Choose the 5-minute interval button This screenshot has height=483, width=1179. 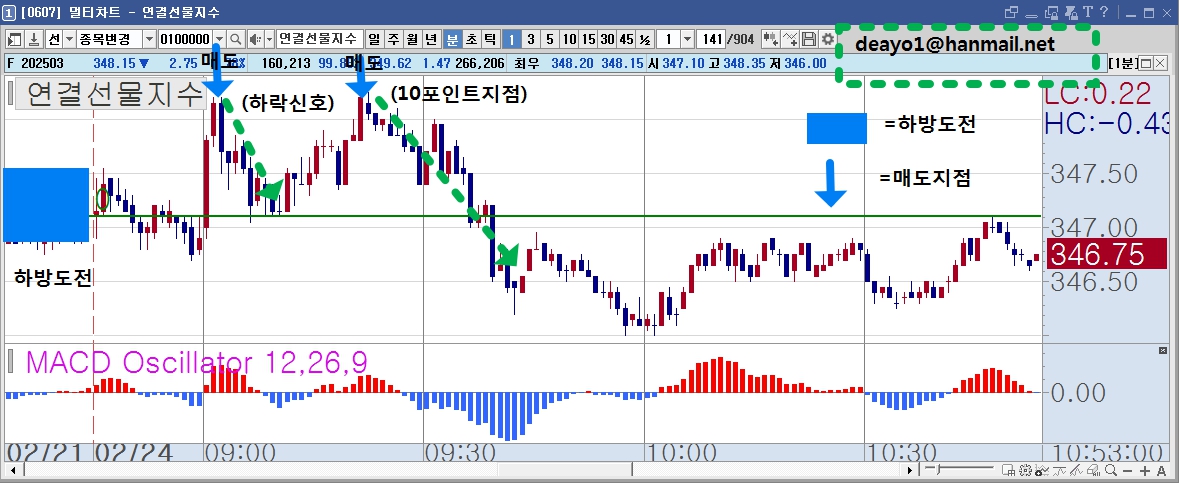coord(550,39)
